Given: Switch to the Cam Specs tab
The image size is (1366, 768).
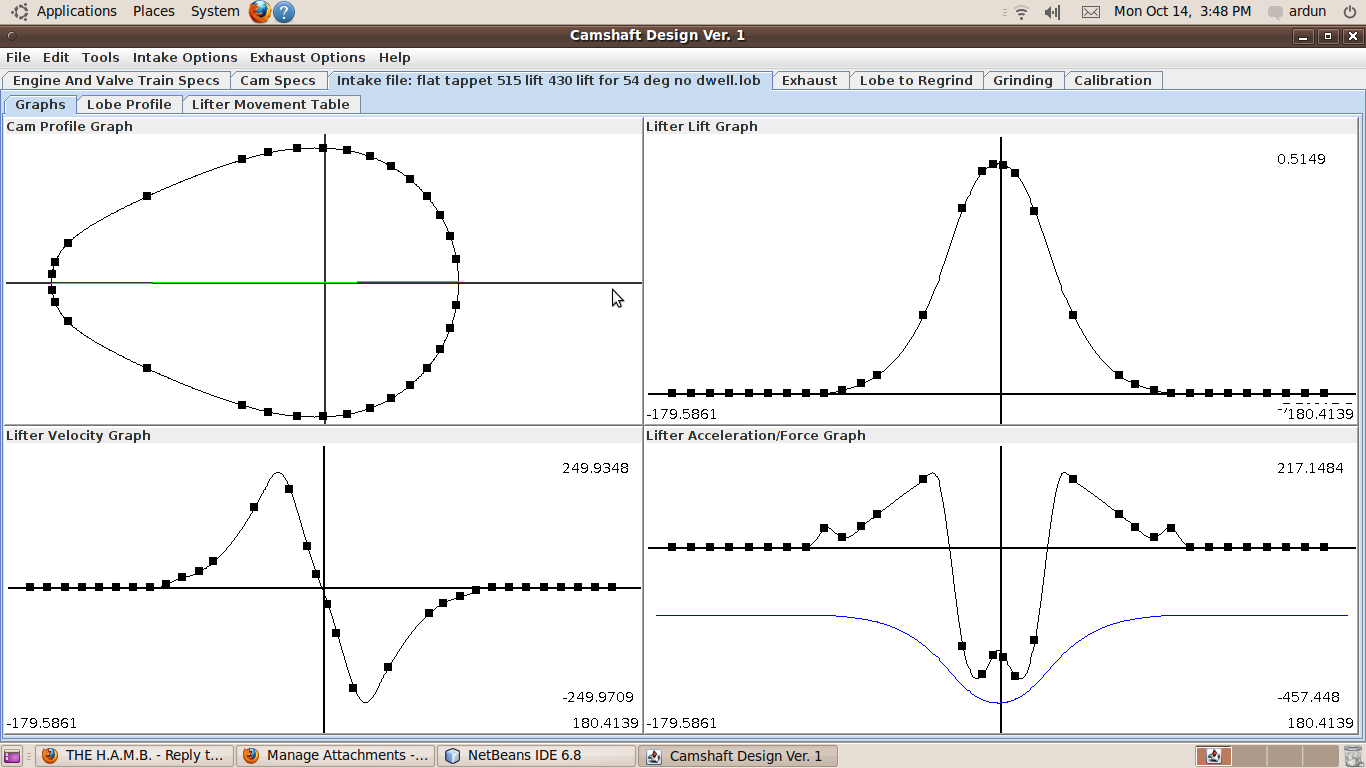Looking at the screenshot, I should tap(277, 81).
